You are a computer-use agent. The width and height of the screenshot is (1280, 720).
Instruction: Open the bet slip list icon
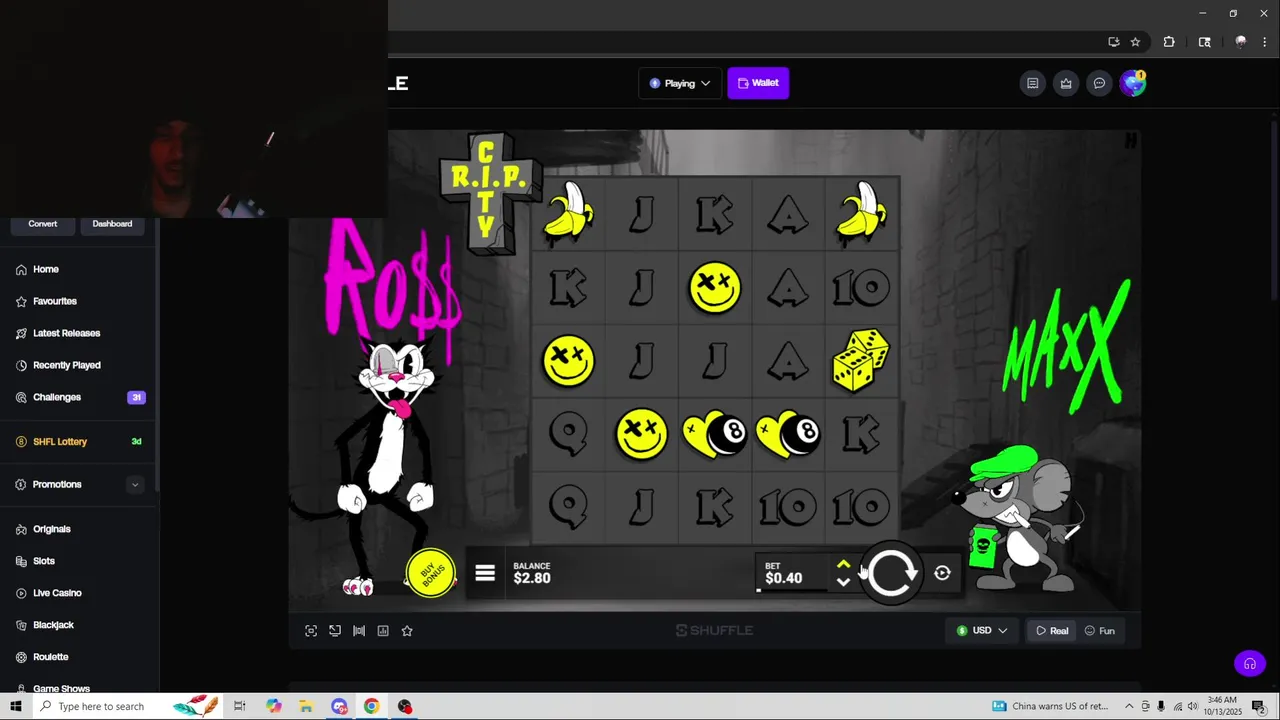pyautogui.click(x=1033, y=83)
